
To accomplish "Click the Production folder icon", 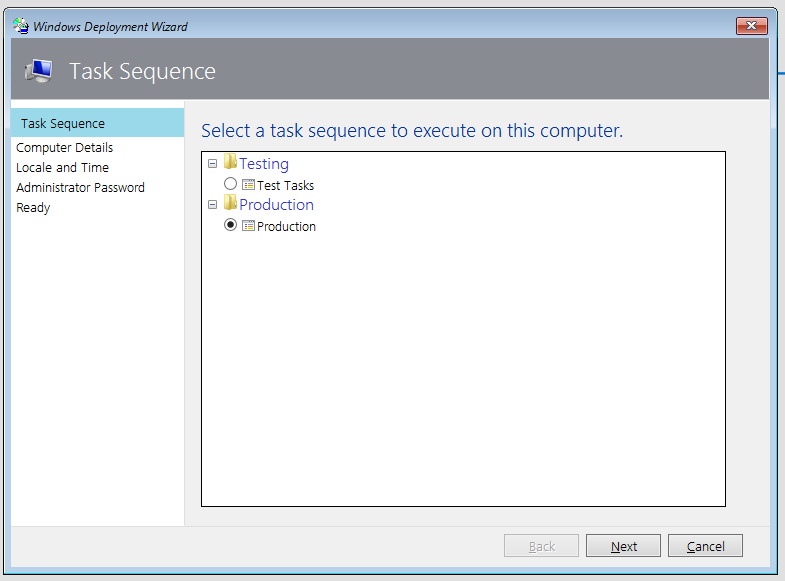I will (230, 203).
